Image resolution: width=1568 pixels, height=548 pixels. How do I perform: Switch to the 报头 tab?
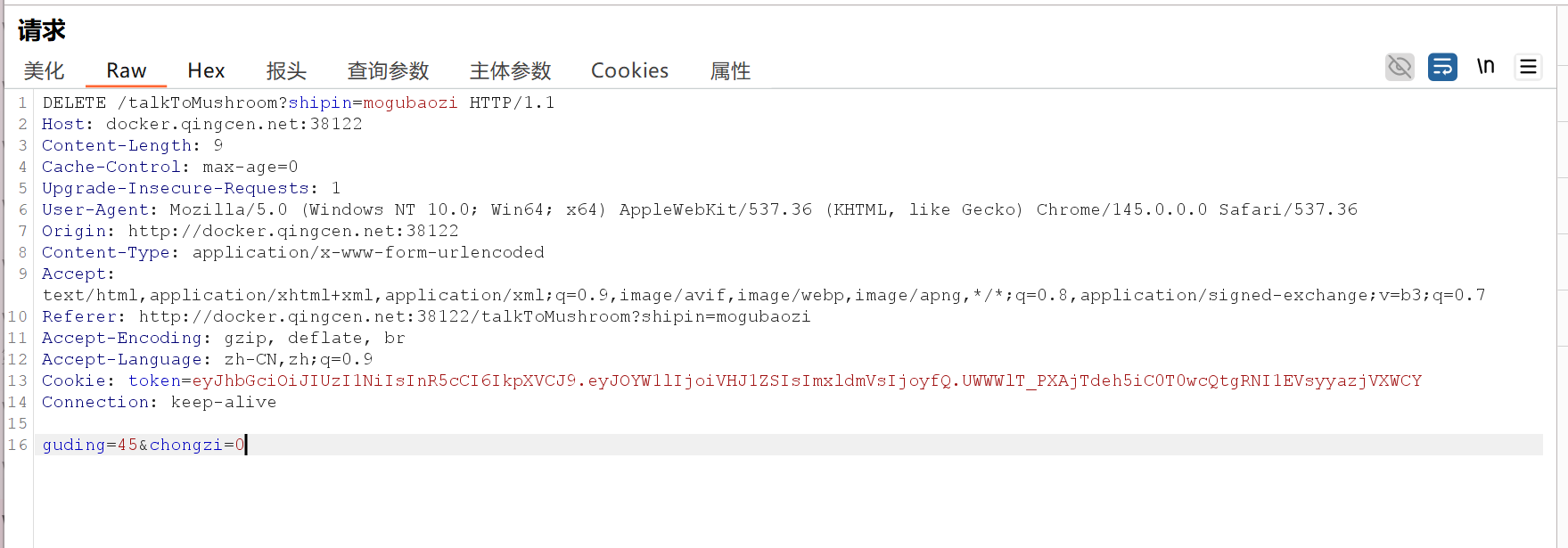(x=286, y=70)
